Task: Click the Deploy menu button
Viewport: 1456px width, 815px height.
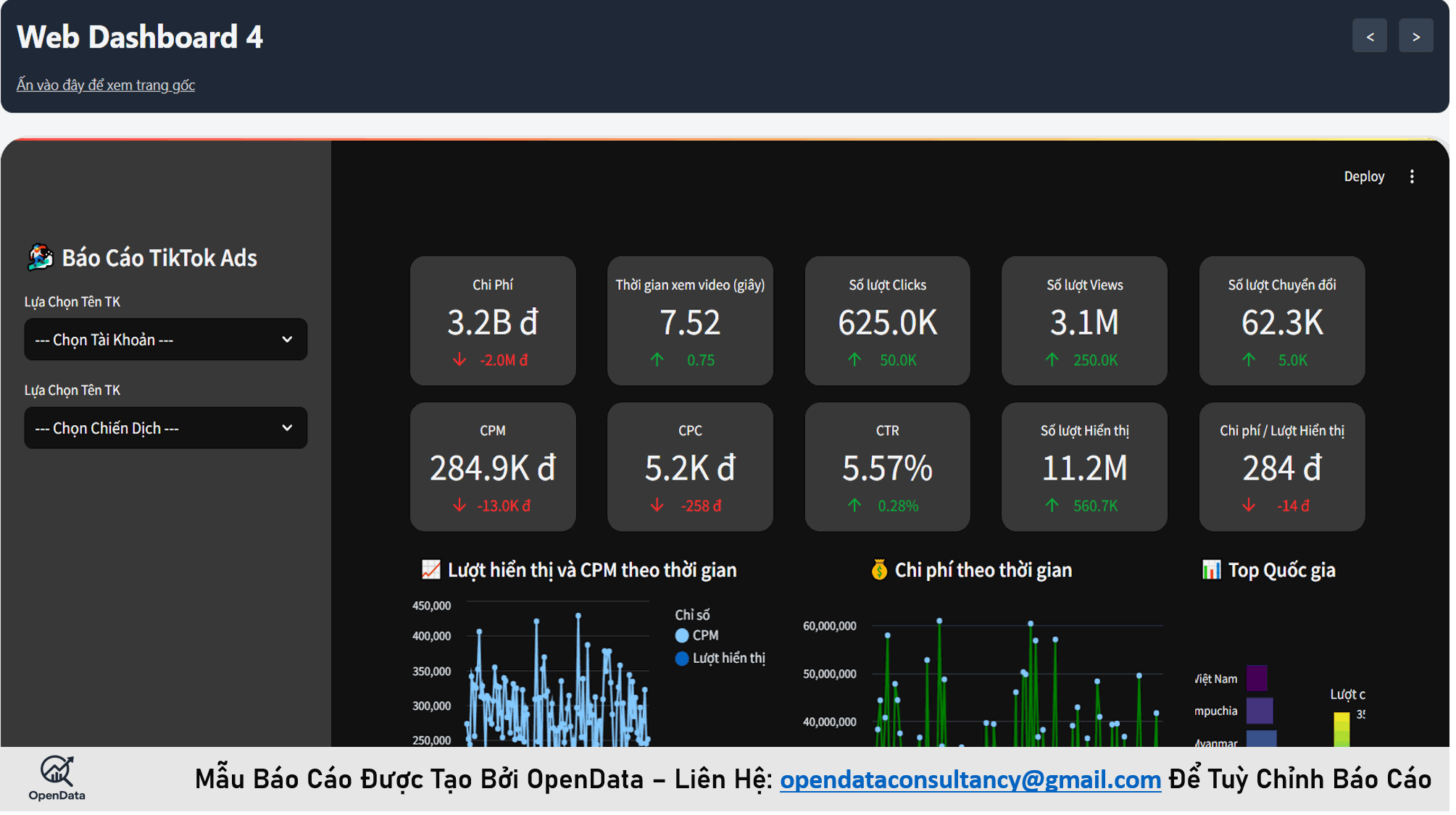Action: 1363,177
